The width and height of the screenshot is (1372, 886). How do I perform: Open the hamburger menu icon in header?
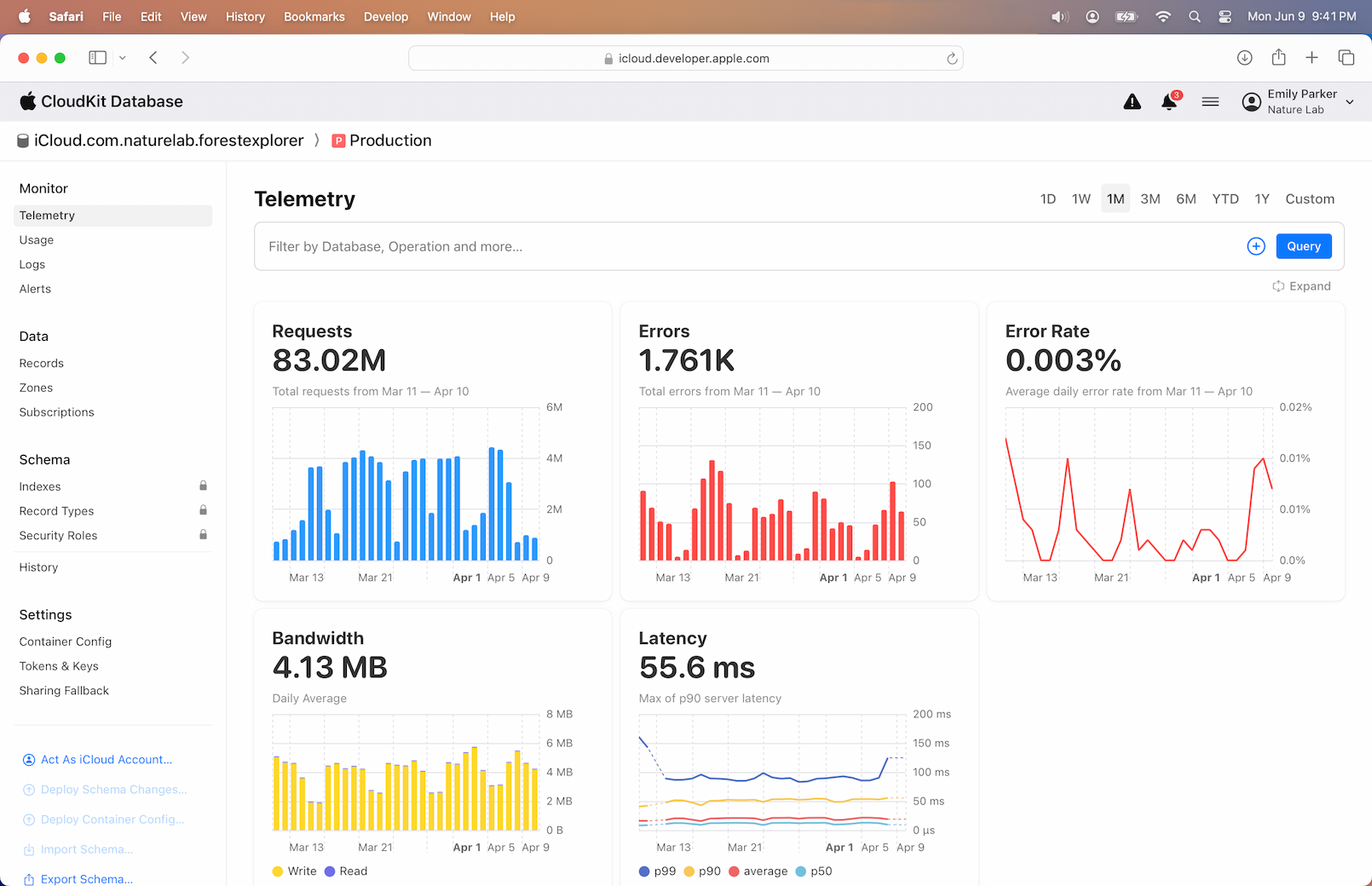tap(1210, 102)
